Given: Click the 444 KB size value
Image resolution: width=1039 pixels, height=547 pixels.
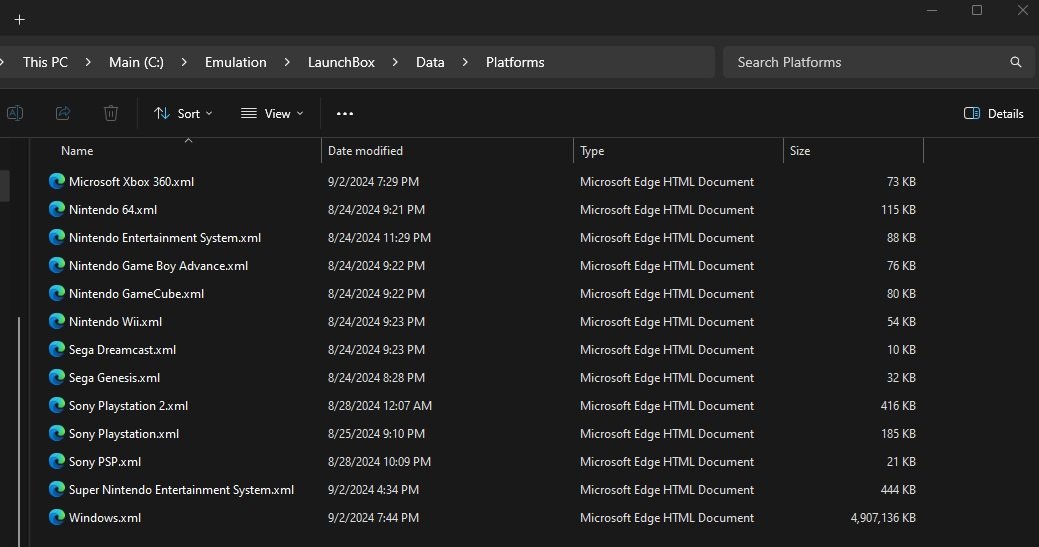Looking at the screenshot, I should [899, 489].
